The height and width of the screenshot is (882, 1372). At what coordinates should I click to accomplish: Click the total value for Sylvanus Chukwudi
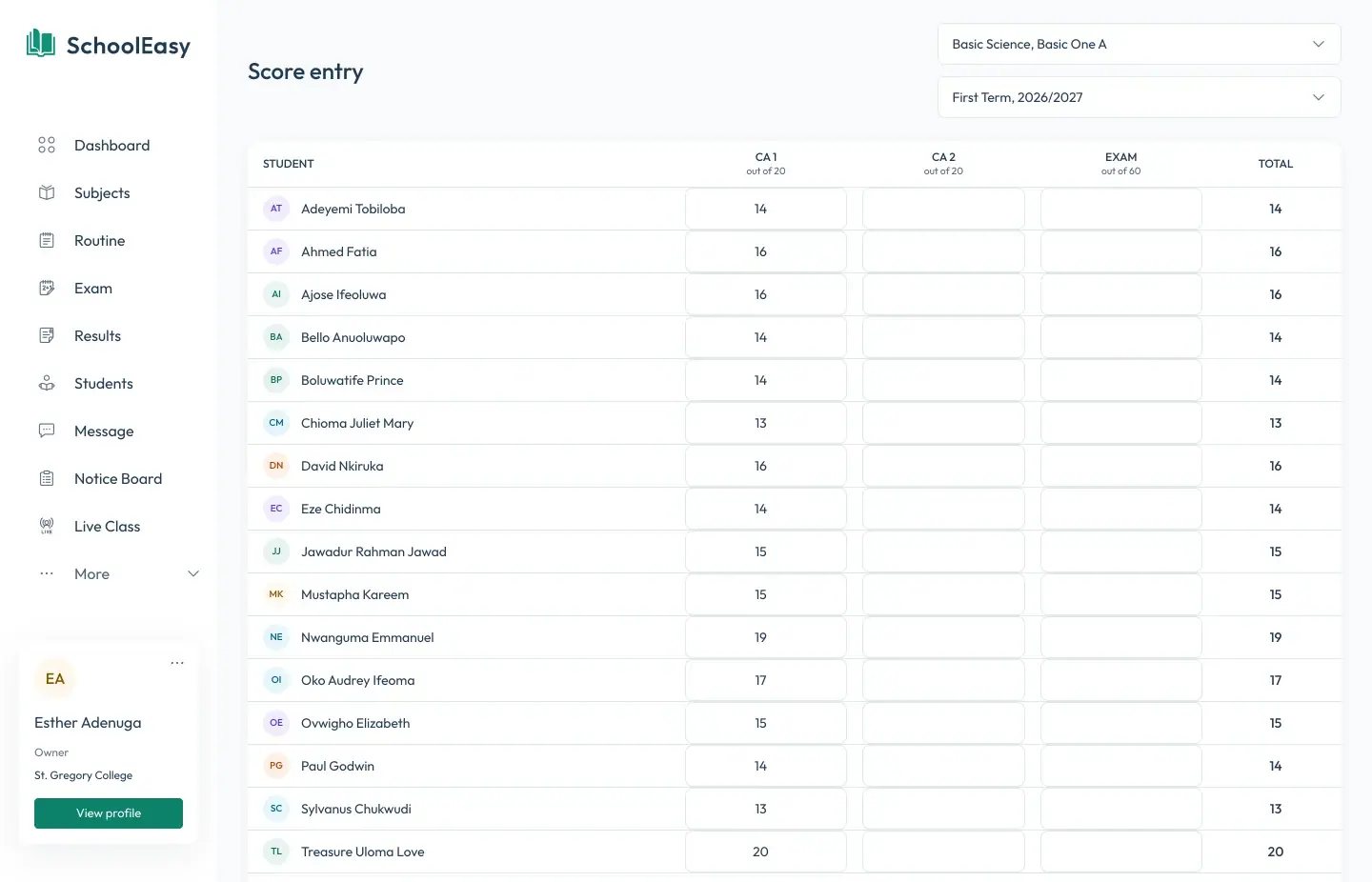[1276, 809]
